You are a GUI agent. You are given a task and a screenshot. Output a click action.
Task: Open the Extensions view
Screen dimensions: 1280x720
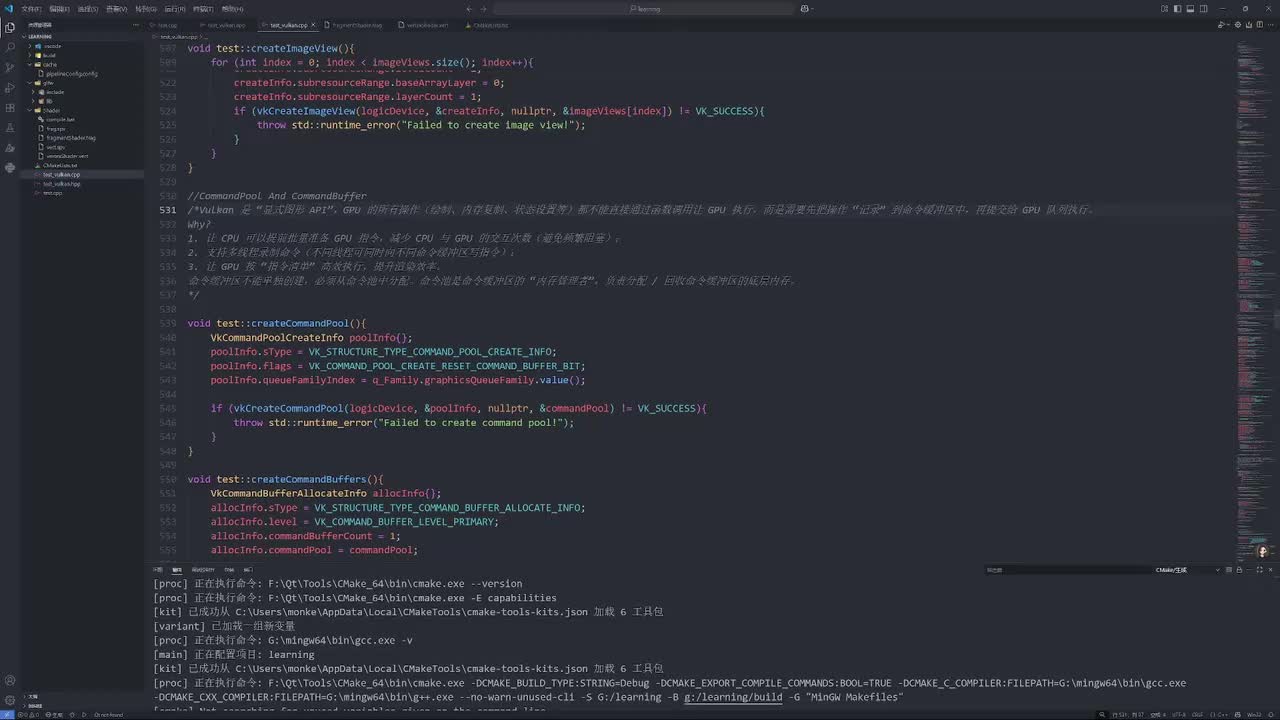(x=10, y=107)
